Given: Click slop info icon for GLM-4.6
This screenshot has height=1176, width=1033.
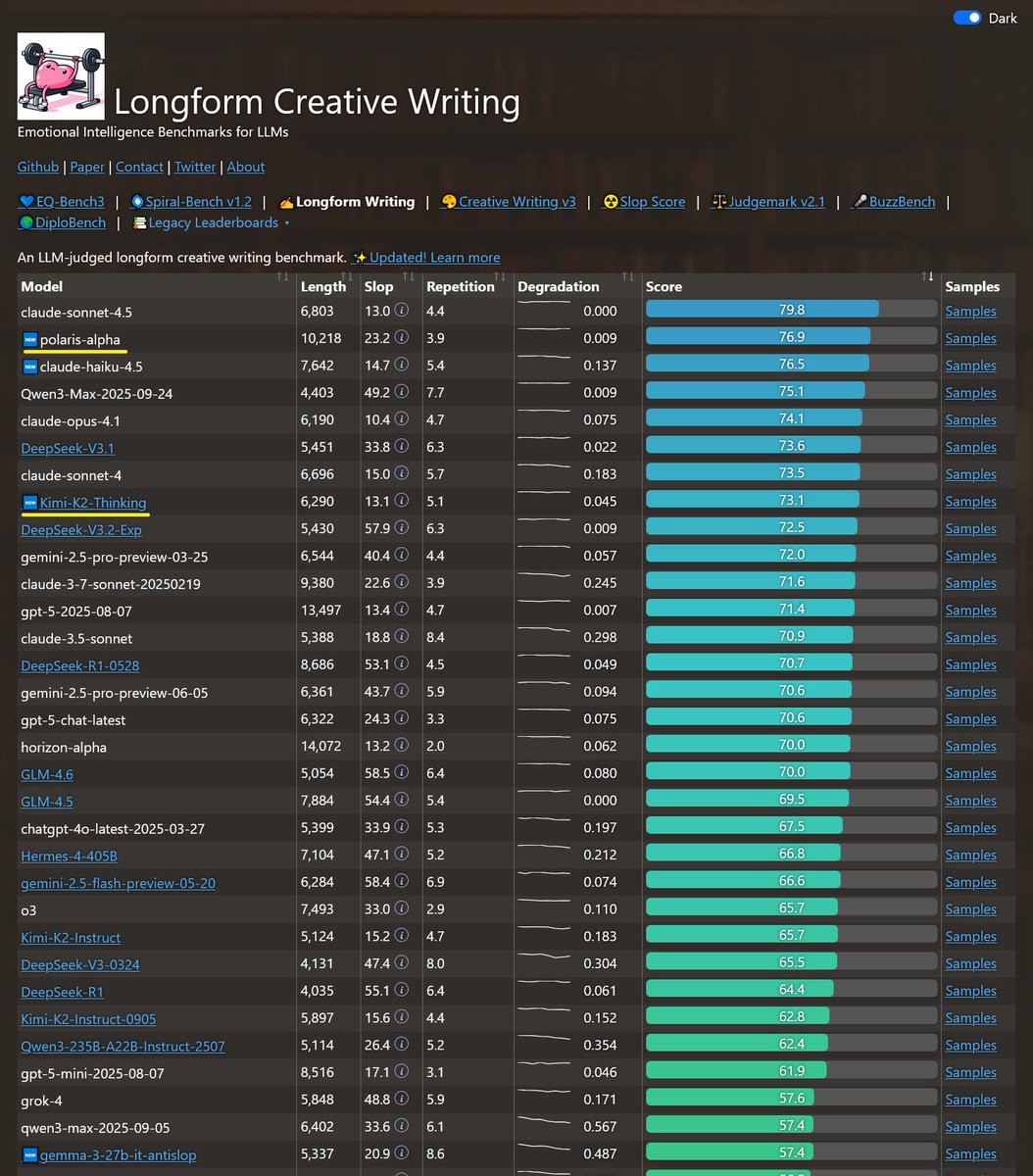Looking at the screenshot, I should pos(401,773).
